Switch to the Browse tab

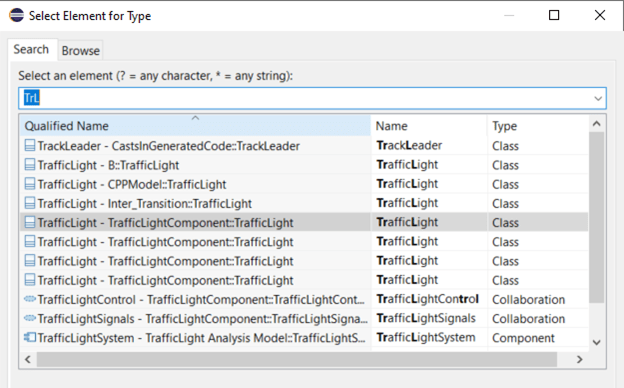[81, 51]
